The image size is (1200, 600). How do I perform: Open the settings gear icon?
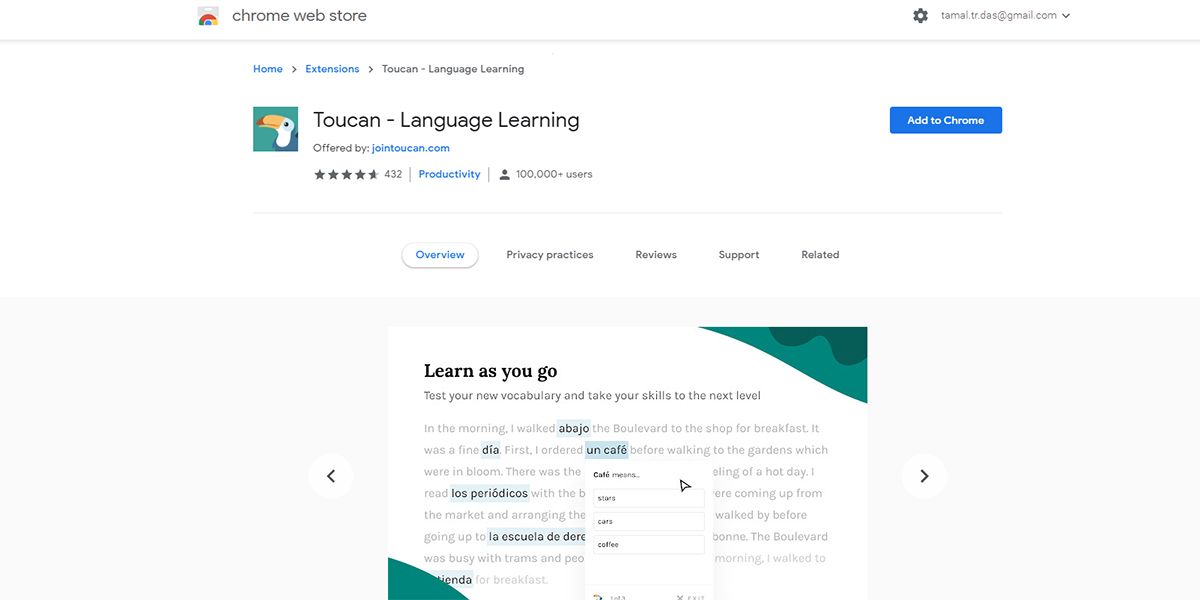tap(920, 16)
